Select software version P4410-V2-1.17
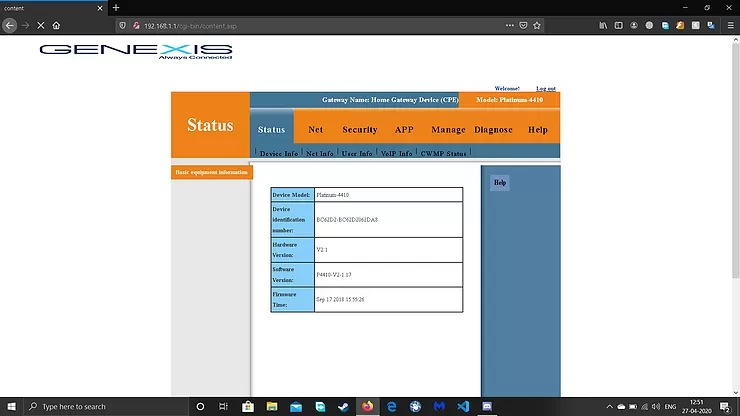This screenshot has height=416, width=740. click(334, 274)
